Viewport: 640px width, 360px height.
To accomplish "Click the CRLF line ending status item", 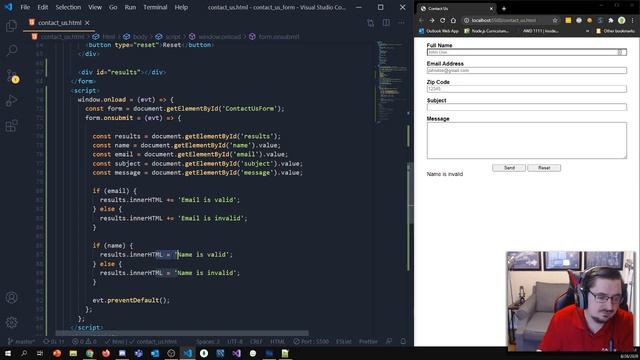I will tap(256, 341).
